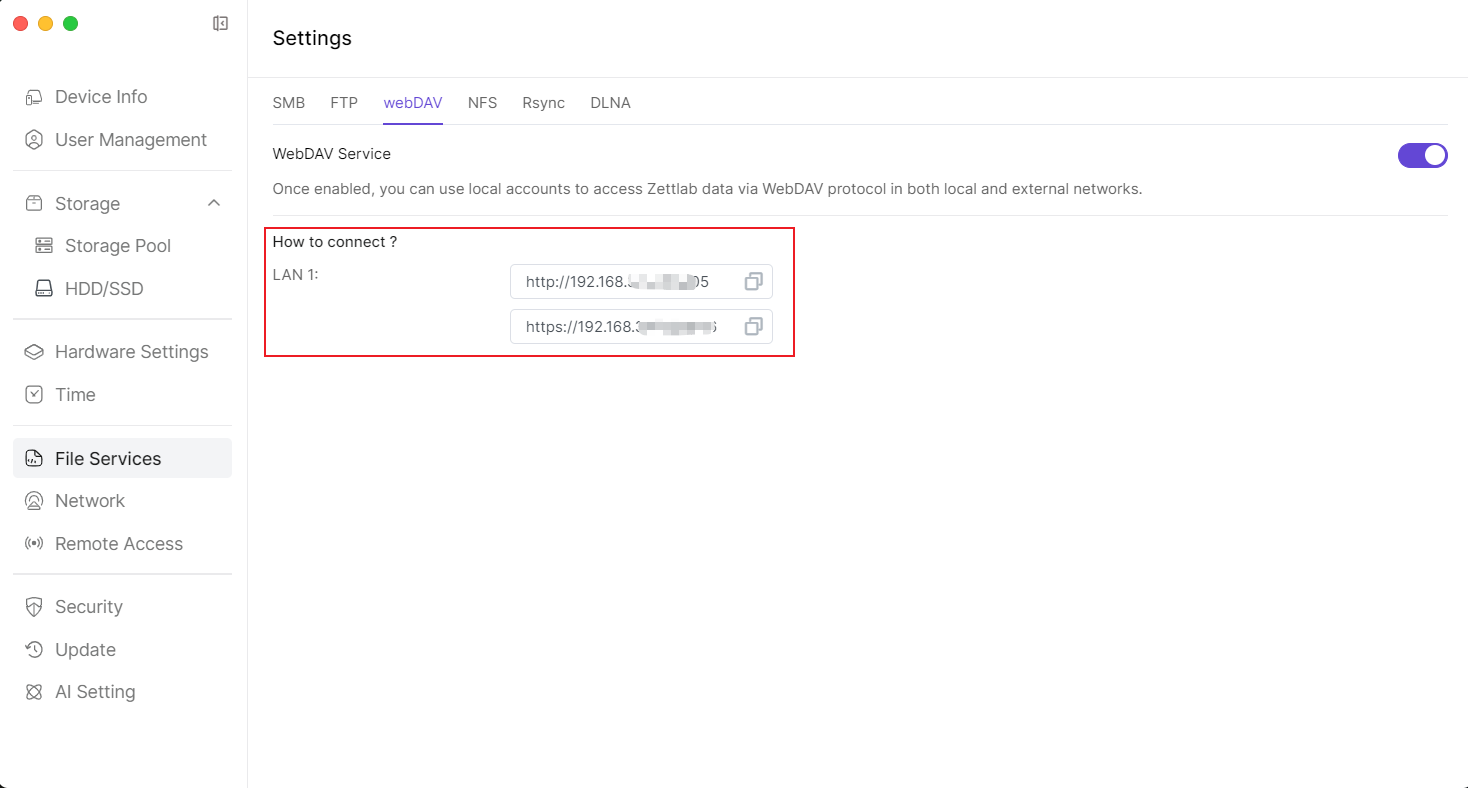Click the Storage Pool icon
The width and height of the screenshot is (1468, 788).
pyautogui.click(x=44, y=246)
